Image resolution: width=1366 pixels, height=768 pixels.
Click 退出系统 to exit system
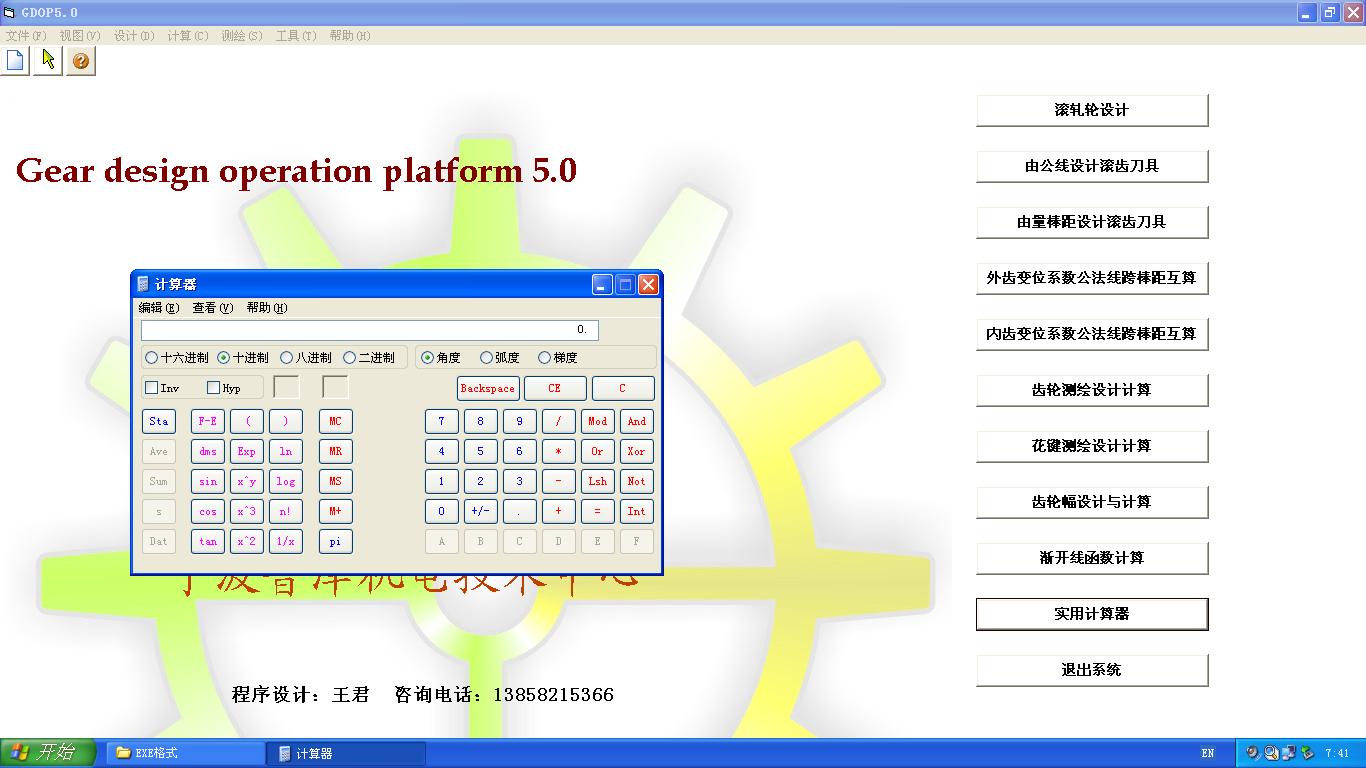tap(1092, 670)
